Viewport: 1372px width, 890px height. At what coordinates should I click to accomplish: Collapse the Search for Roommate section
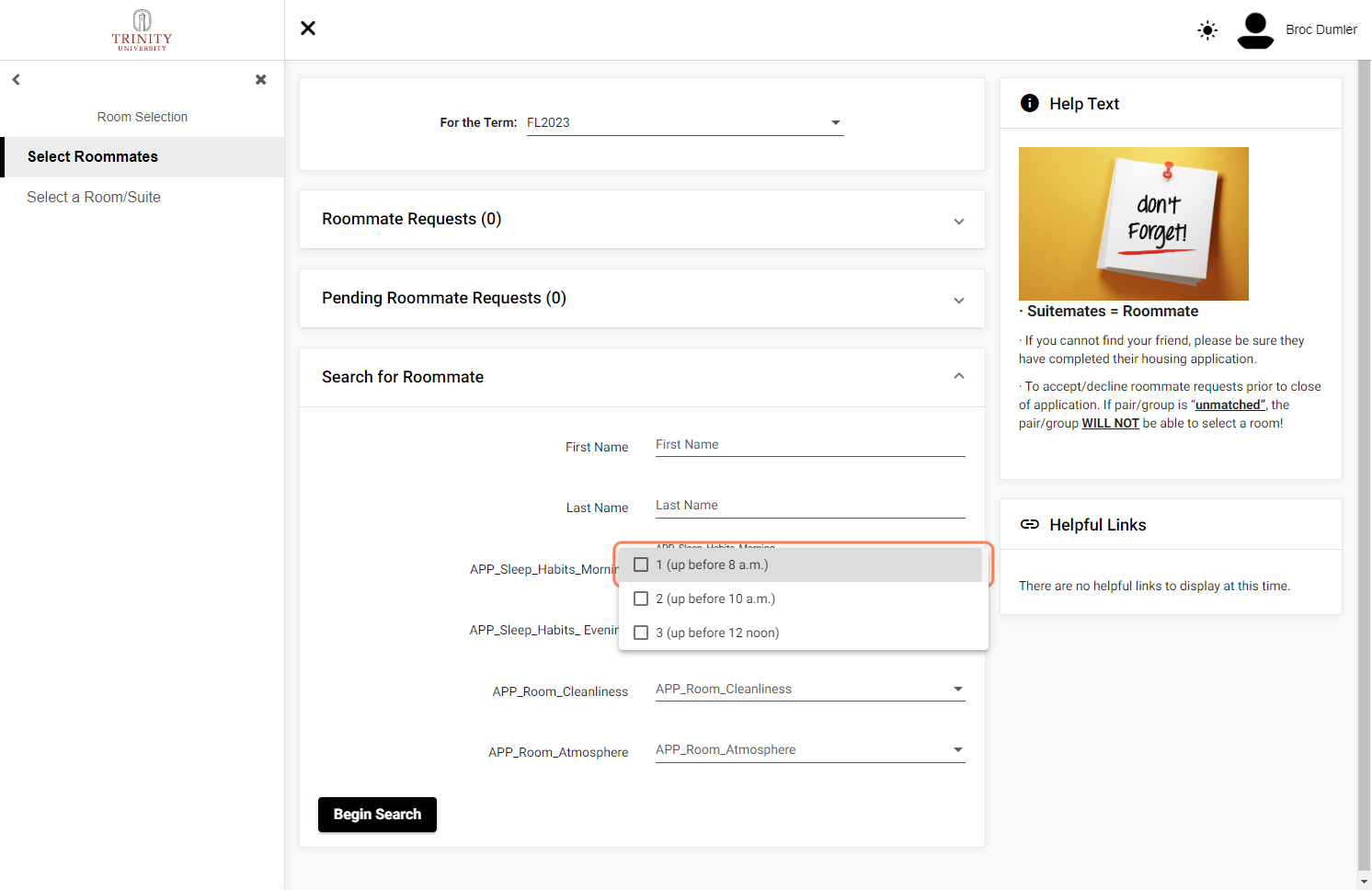(642, 377)
